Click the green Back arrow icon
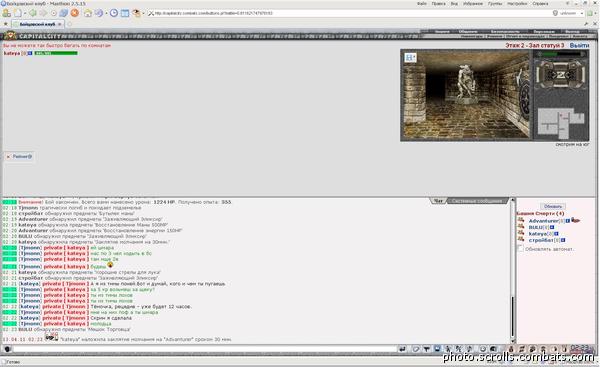Viewport: 600px width, 367px height. pyautogui.click(x=33, y=13)
